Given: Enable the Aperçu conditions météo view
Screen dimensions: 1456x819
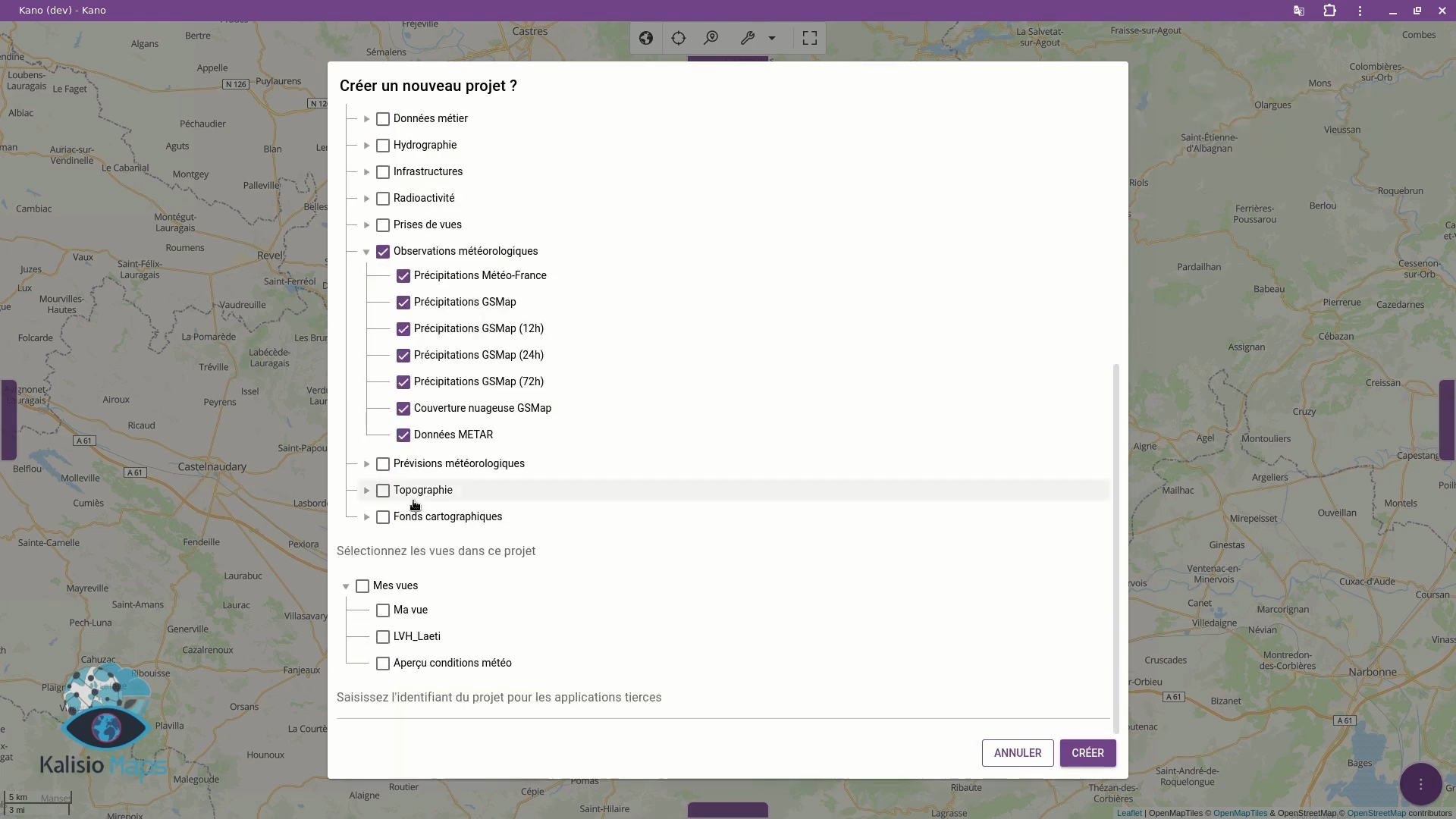Looking at the screenshot, I should pyautogui.click(x=383, y=664).
